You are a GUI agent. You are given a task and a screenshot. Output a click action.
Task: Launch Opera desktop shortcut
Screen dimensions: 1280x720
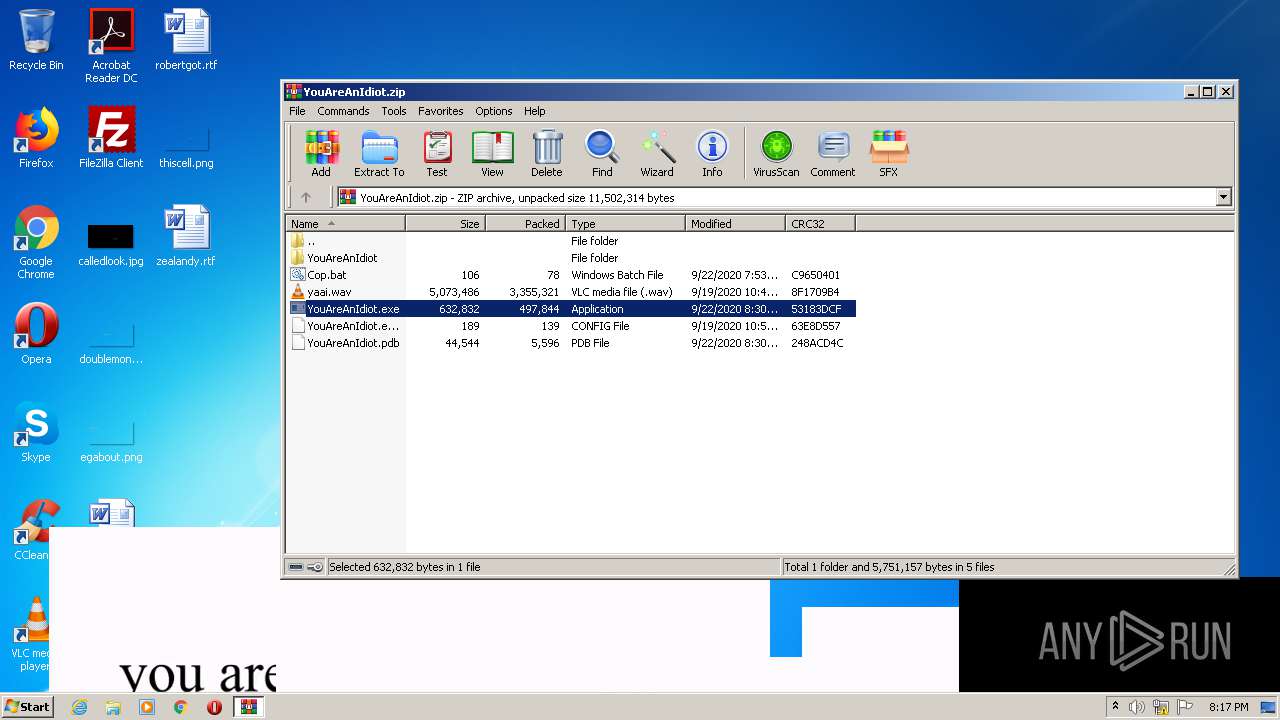36,334
